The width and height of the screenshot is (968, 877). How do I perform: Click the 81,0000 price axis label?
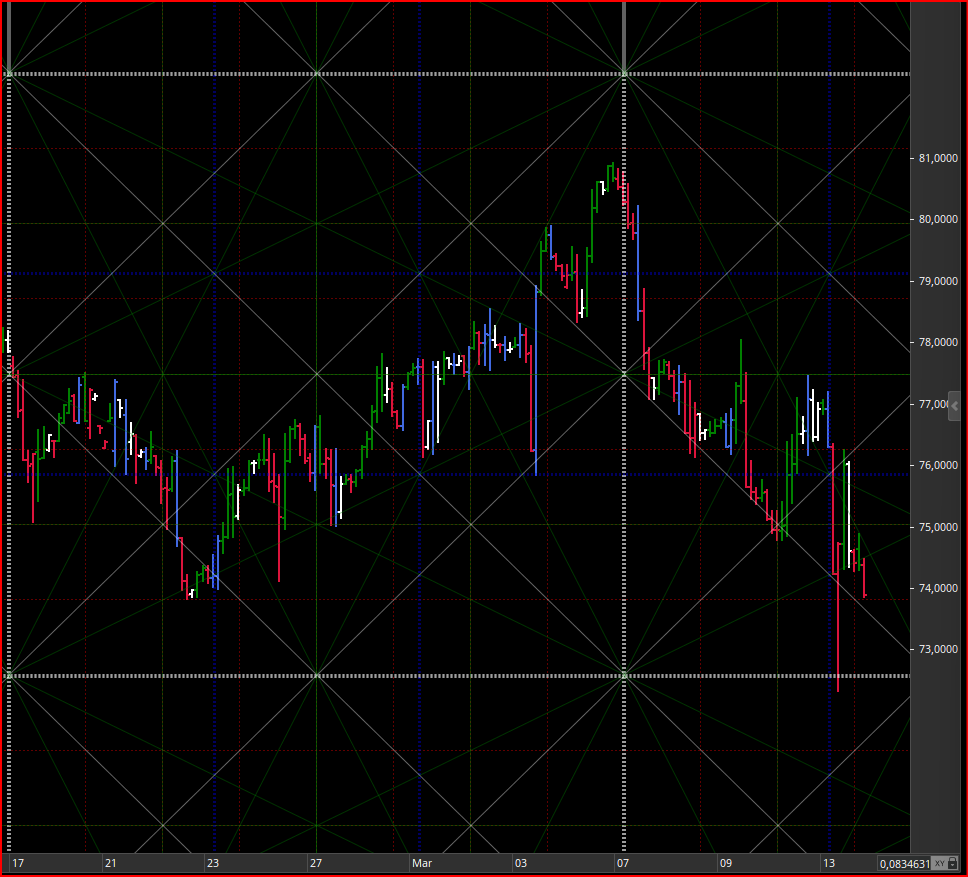pos(938,159)
